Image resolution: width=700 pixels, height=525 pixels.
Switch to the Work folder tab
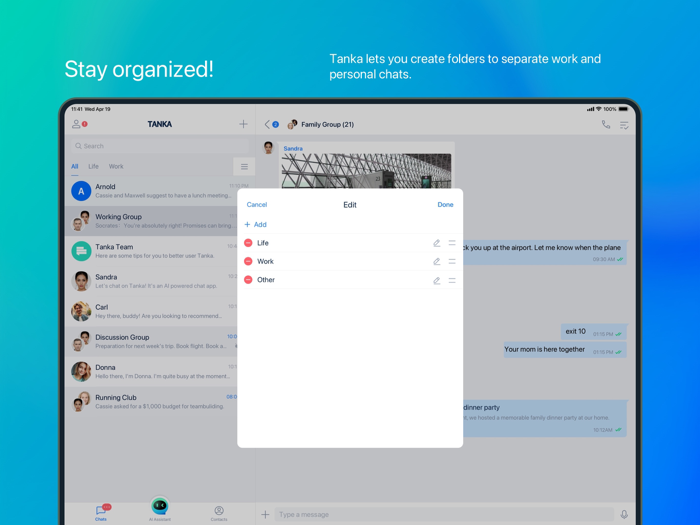116,167
